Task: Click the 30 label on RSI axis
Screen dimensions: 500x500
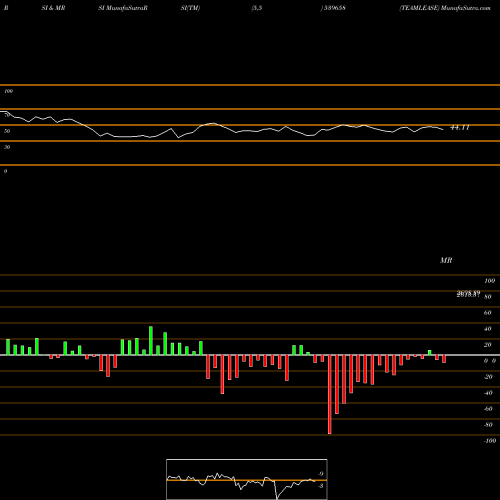Action: tap(7, 147)
